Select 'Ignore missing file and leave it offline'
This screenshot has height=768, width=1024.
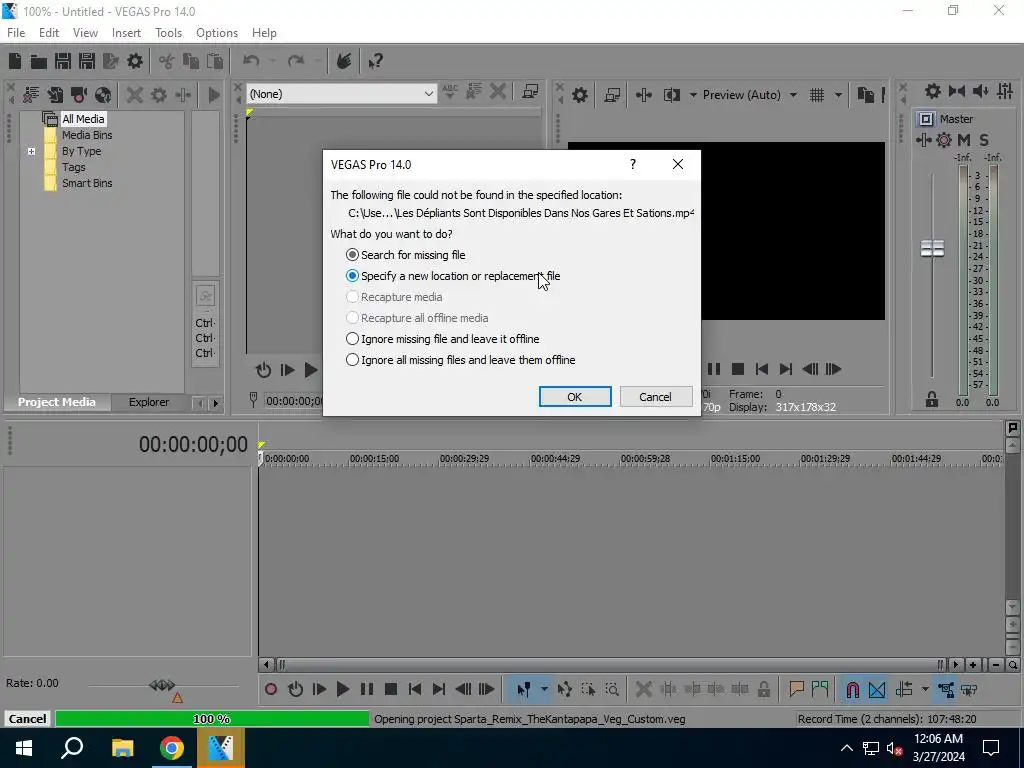[442, 339]
